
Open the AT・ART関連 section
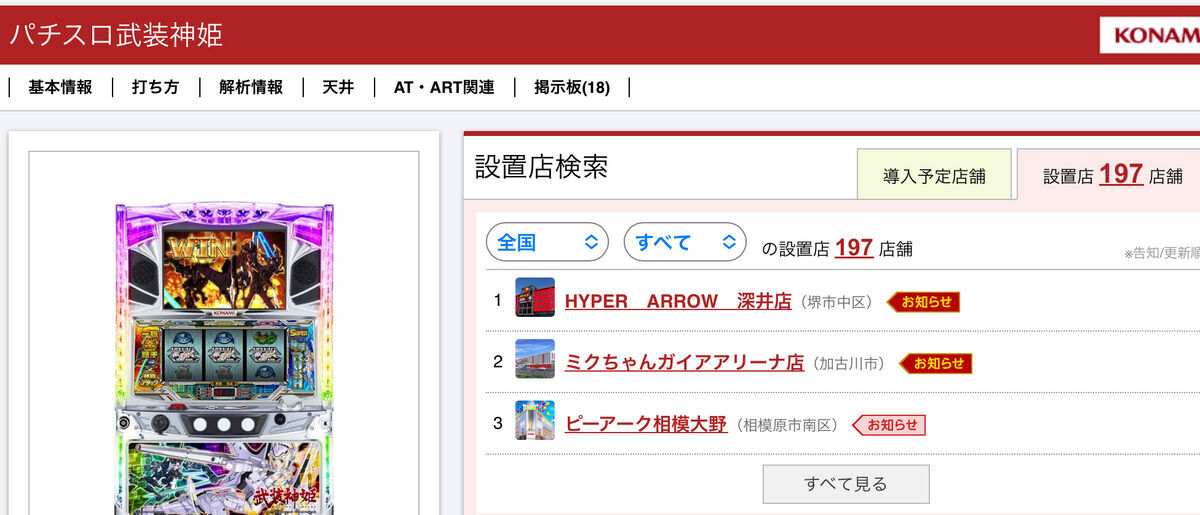click(x=444, y=87)
